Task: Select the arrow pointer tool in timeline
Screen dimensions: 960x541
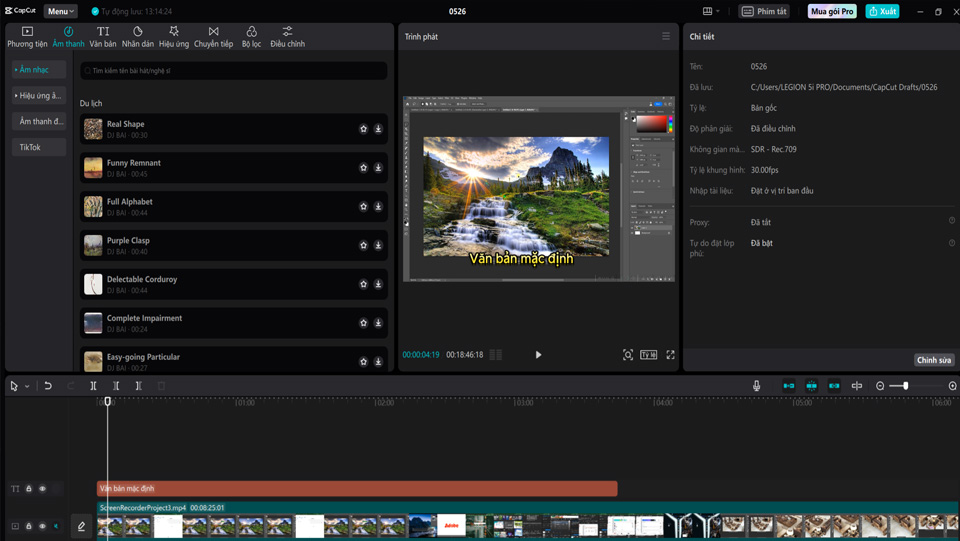Action: point(14,386)
